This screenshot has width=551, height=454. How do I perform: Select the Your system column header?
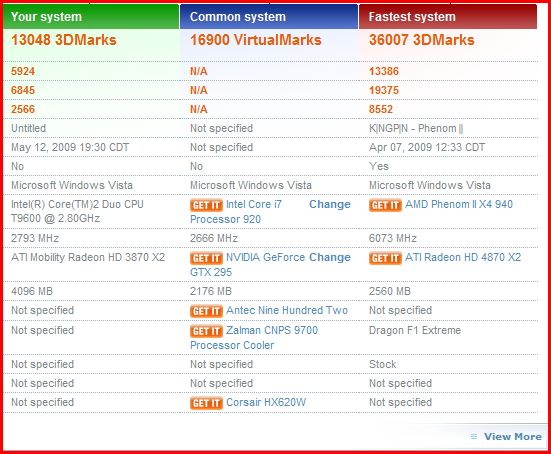[x=91, y=17]
